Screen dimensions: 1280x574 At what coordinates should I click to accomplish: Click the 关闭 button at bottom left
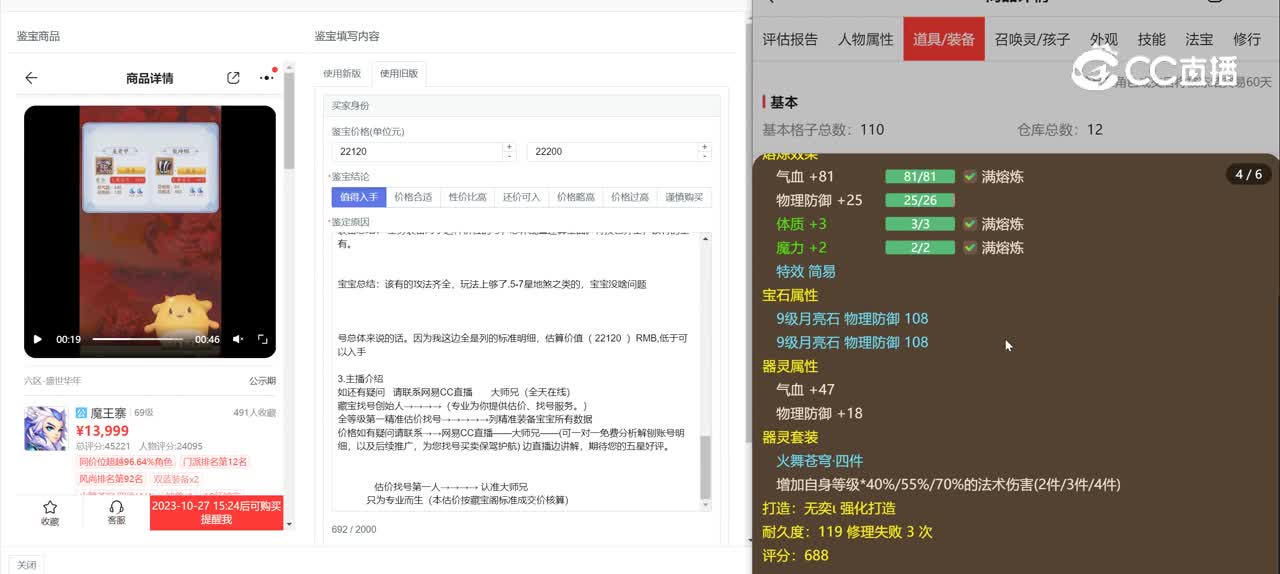(x=27, y=565)
